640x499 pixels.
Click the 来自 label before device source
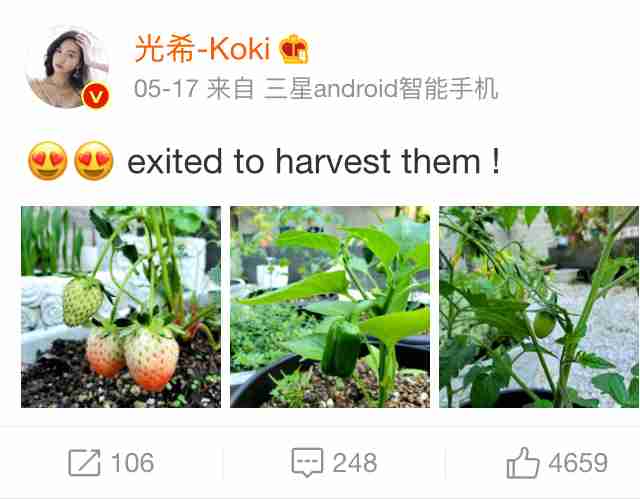(231, 88)
